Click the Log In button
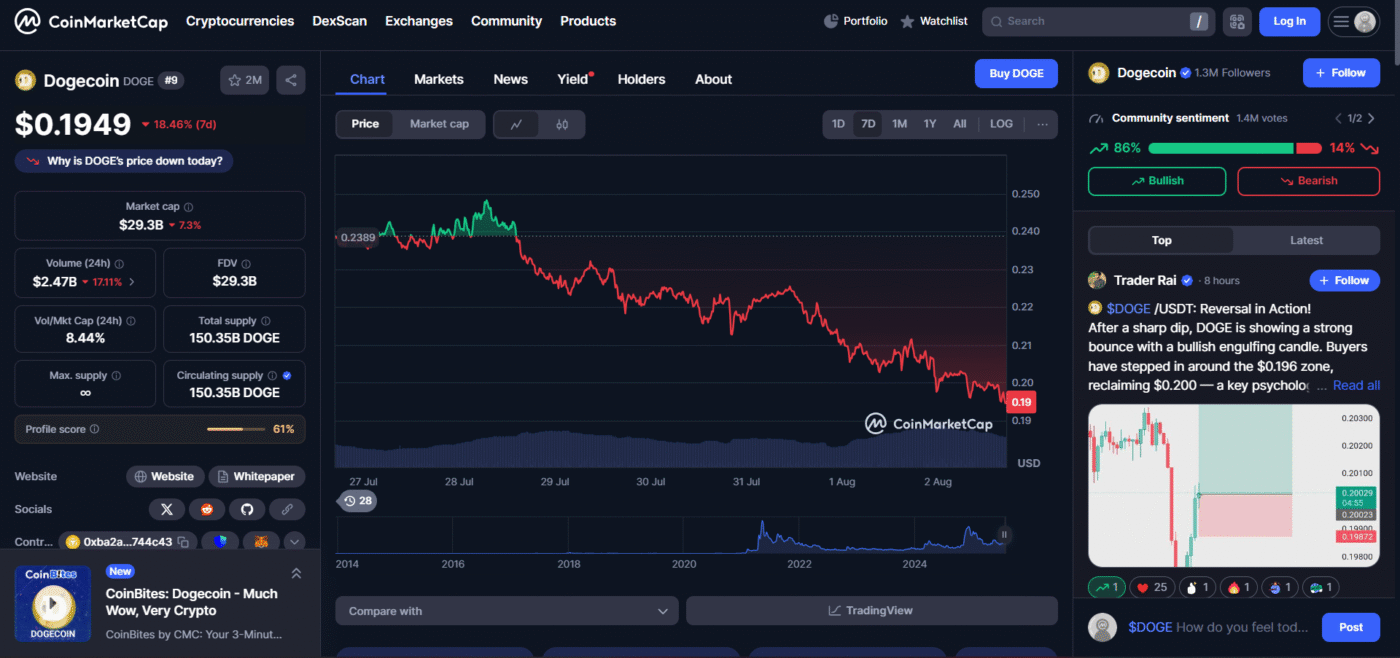This screenshot has height=658, width=1400. pyautogui.click(x=1289, y=21)
